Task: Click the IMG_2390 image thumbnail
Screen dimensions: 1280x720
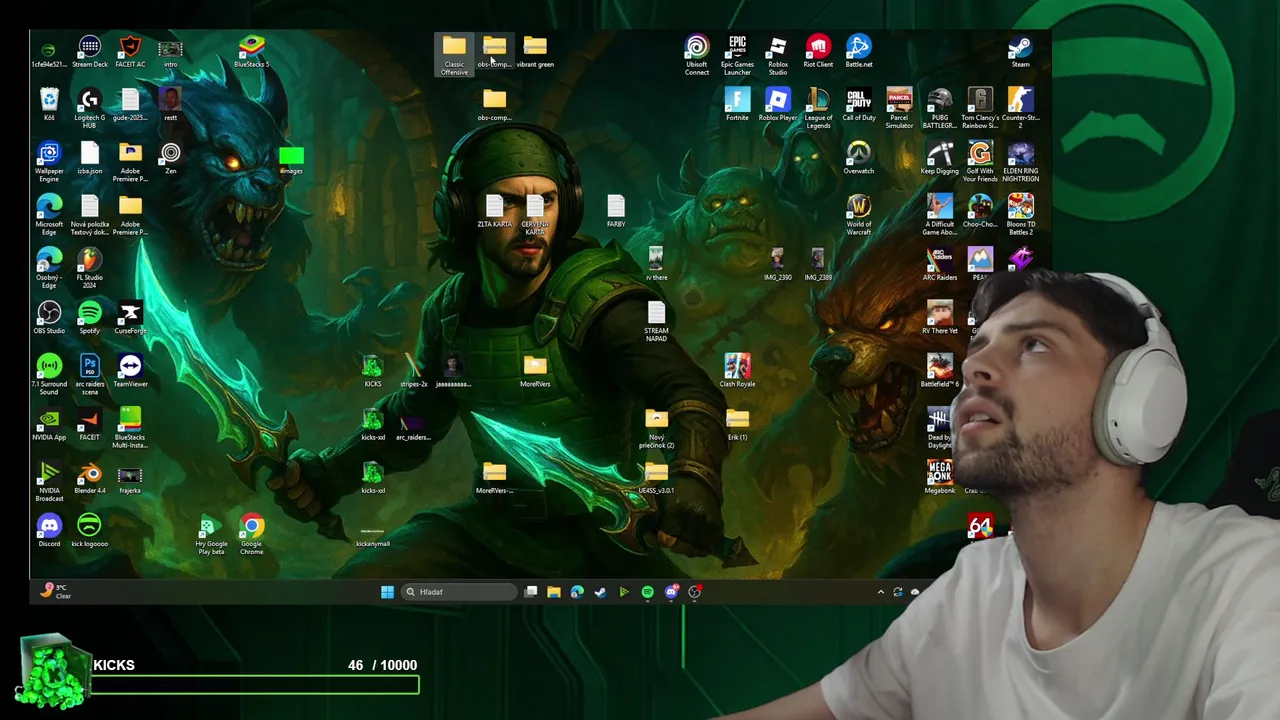Action: (x=778, y=265)
